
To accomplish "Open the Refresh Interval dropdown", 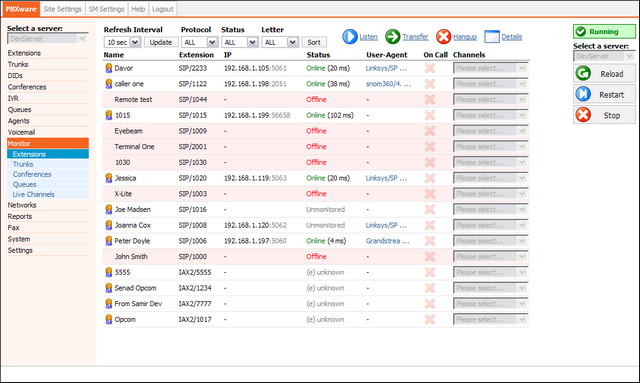I will (123, 42).
